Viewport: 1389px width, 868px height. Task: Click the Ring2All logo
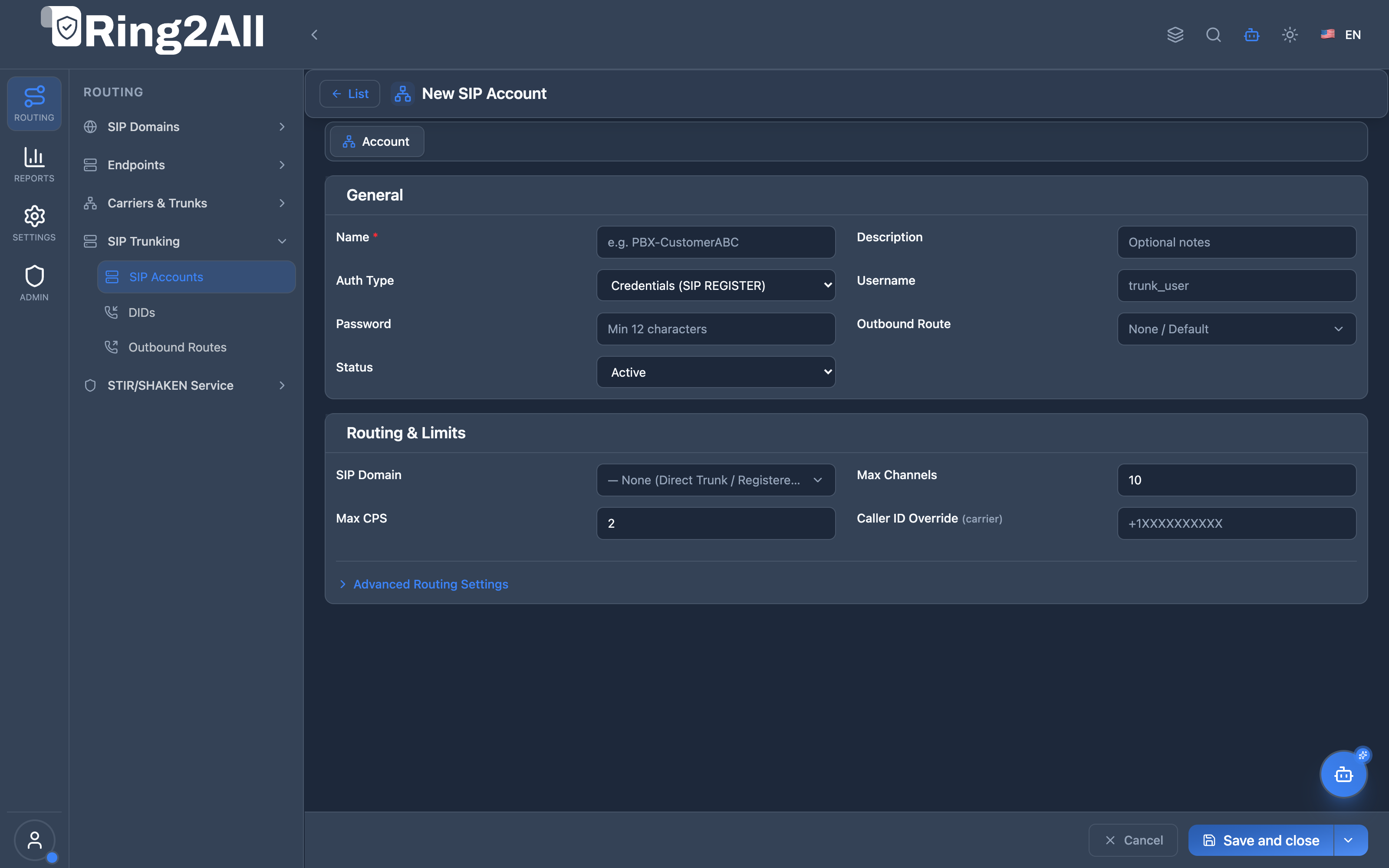[153, 30]
